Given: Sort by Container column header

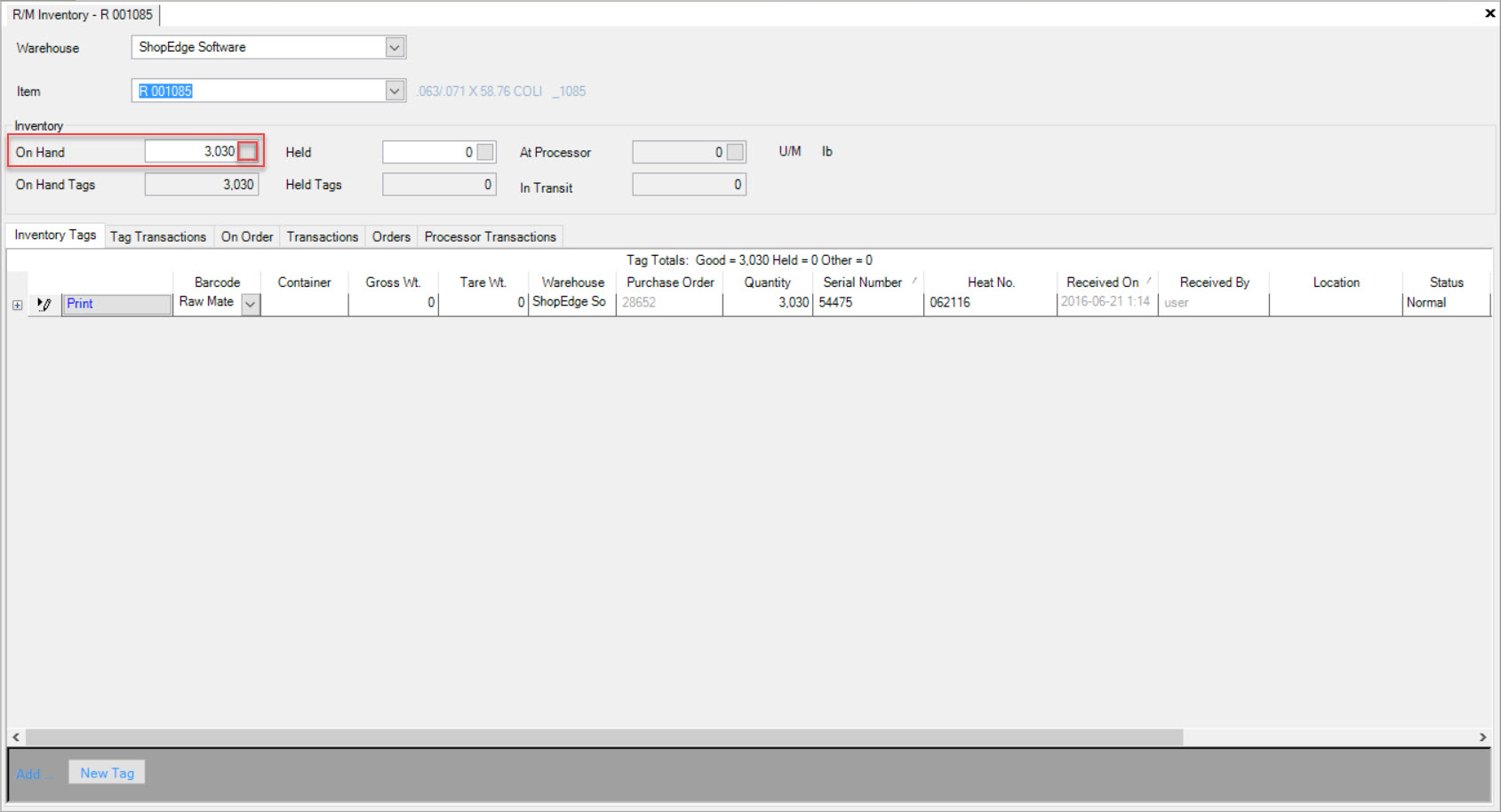Looking at the screenshot, I should coord(304,282).
